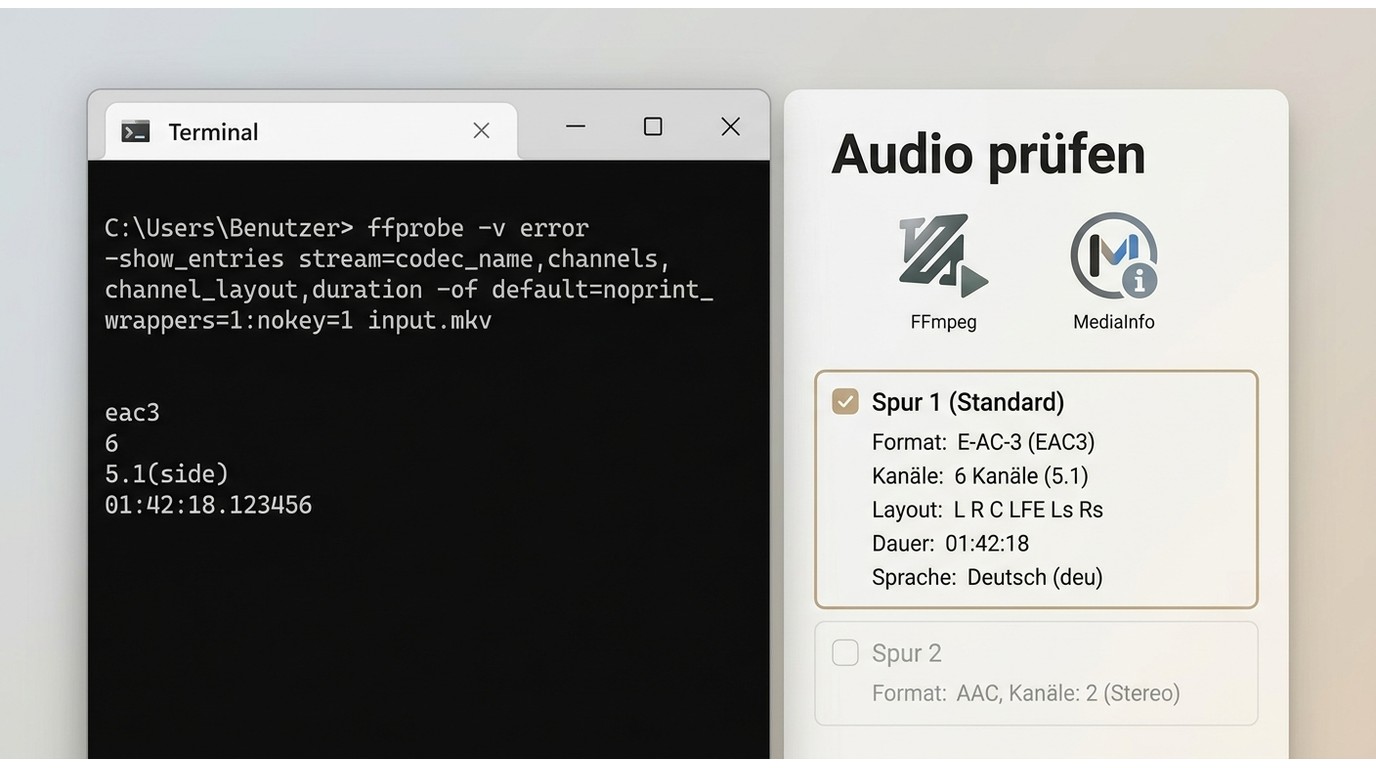
Task: Click the Spur 2 title
Action: (x=906, y=653)
